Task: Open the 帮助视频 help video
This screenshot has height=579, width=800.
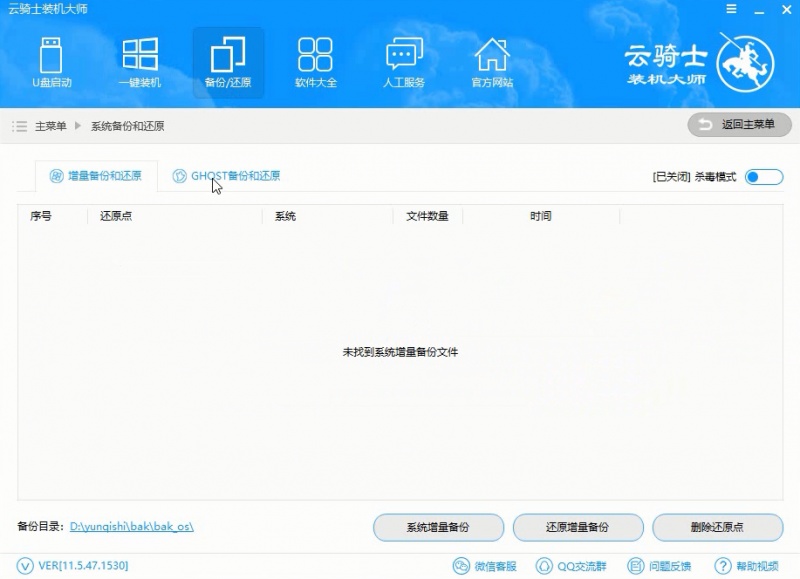Action: pyautogui.click(x=747, y=566)
